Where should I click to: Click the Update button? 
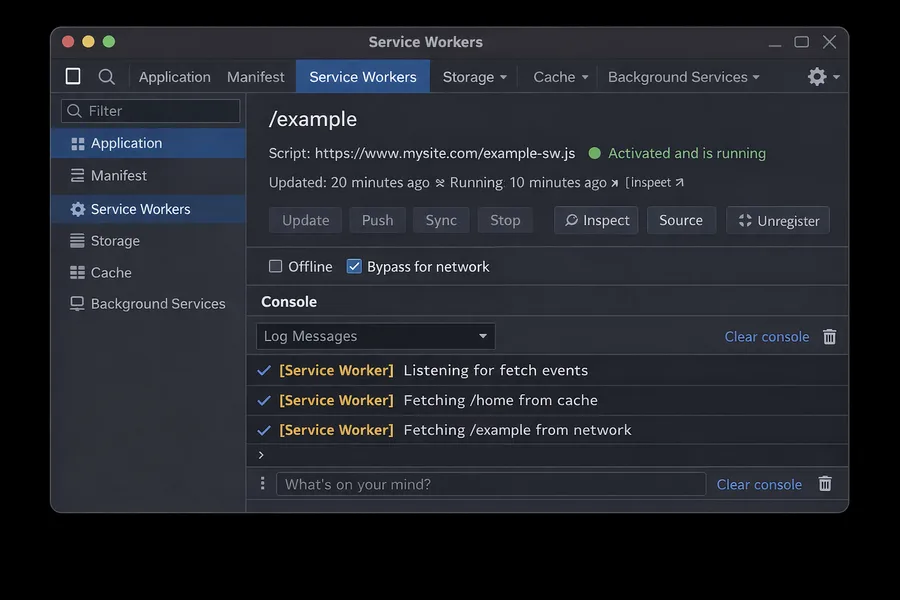tap(305, 220)
